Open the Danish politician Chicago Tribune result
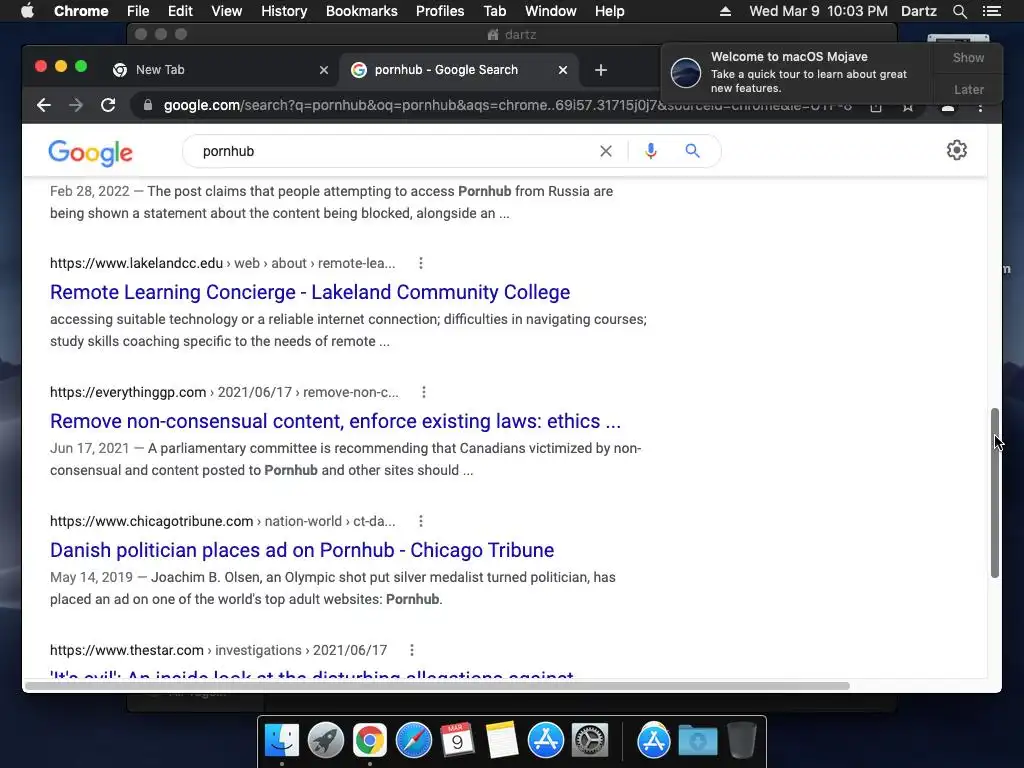The width and height of the screenshot is (1024, 768). click(x=302, y=550)
